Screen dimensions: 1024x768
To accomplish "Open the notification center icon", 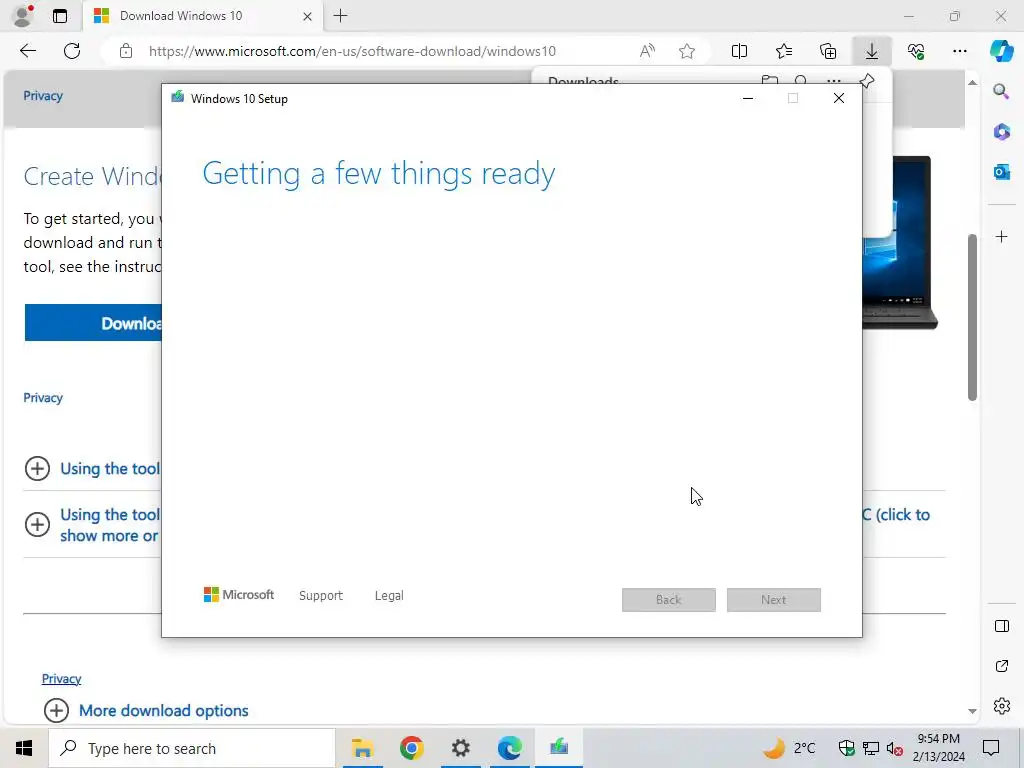I will coord(991,748).
